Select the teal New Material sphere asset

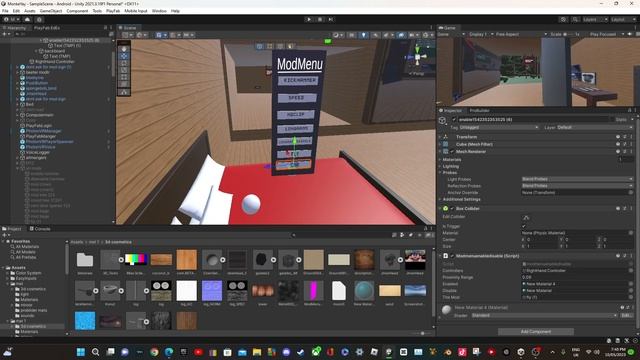[x=364, y=291]
